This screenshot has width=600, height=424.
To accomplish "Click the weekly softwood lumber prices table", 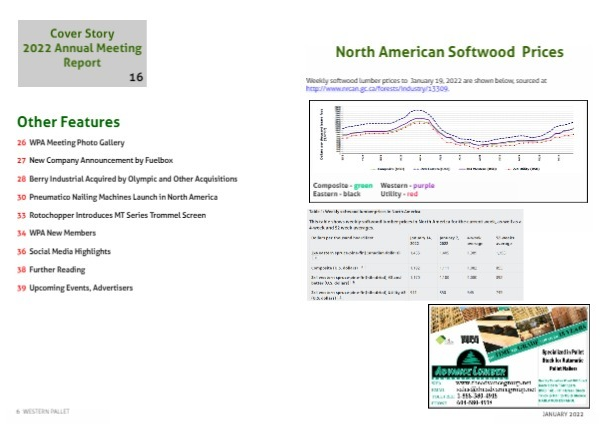I will [x=415, y=254].
